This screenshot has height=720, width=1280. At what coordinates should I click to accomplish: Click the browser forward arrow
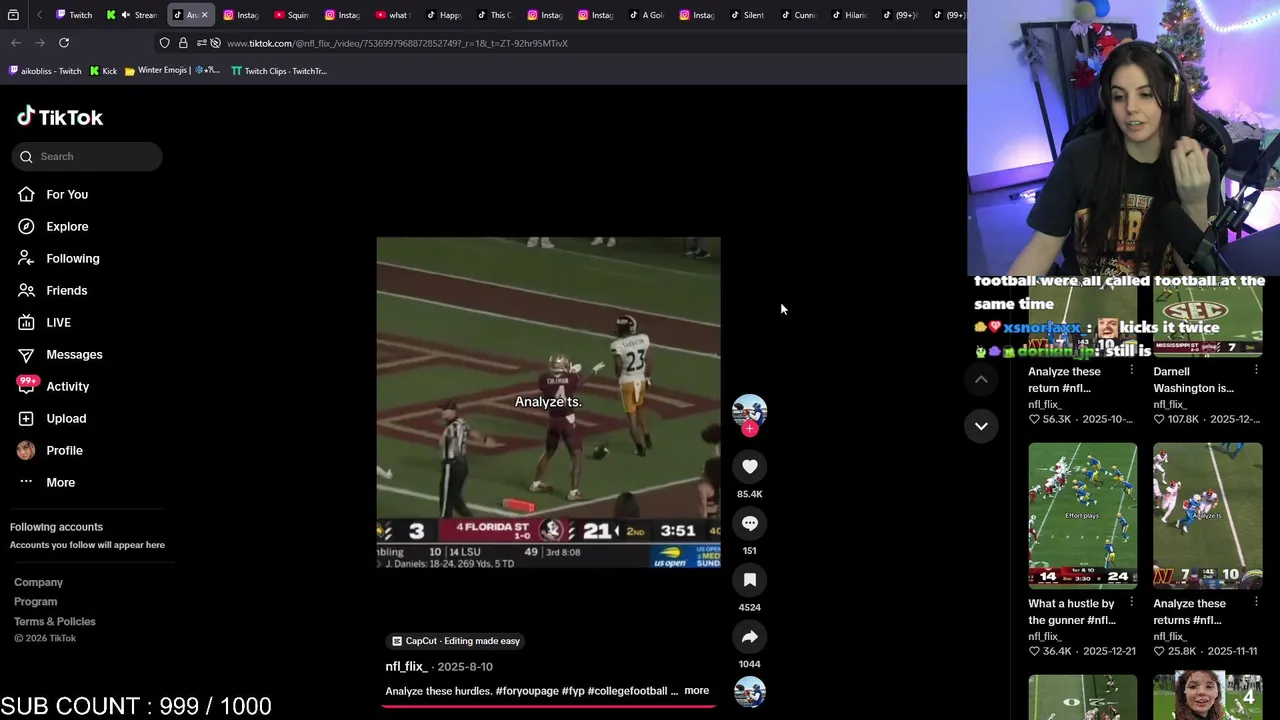(x=40, y=43)
